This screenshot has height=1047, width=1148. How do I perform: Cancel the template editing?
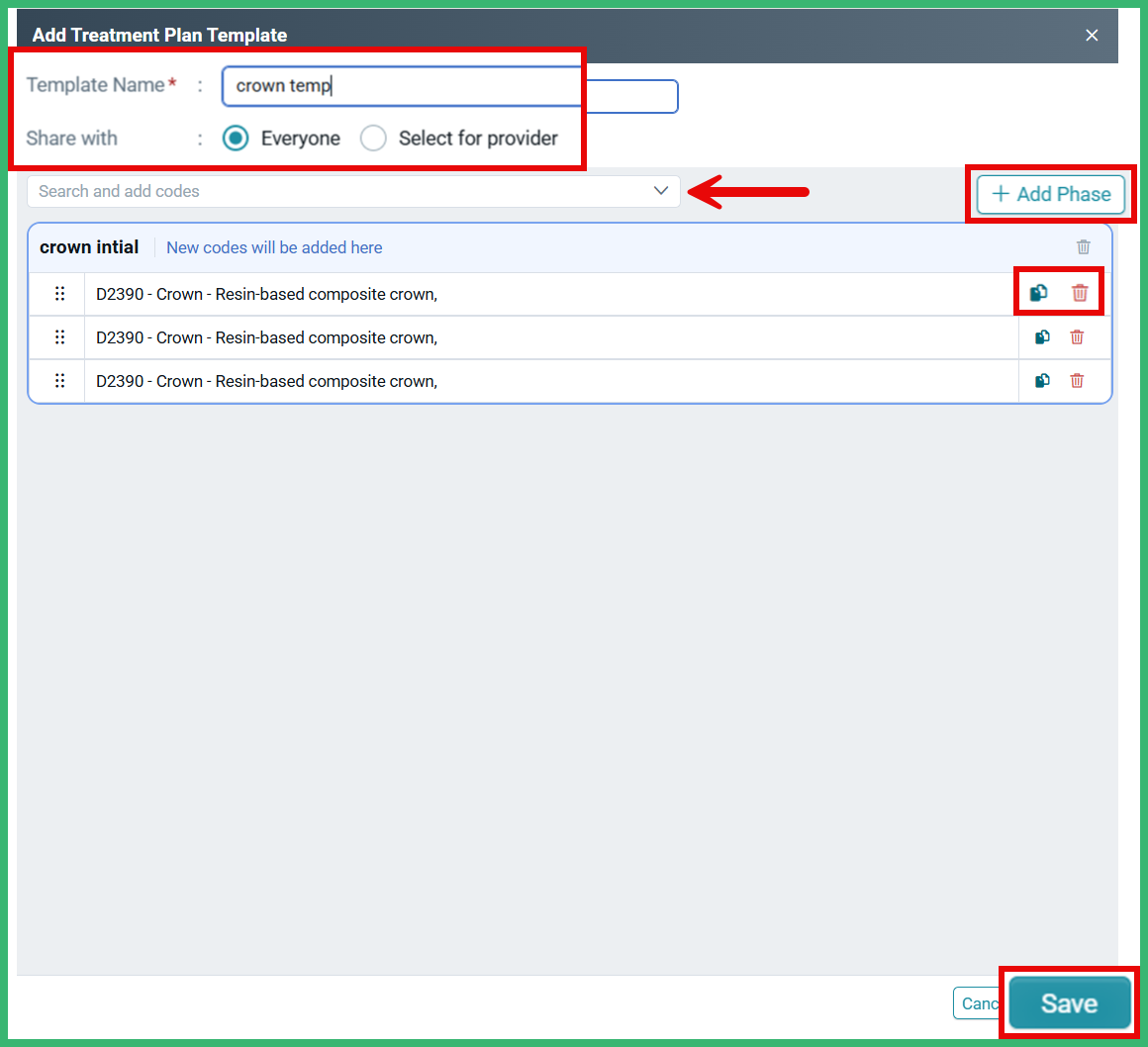point(982,1002)
